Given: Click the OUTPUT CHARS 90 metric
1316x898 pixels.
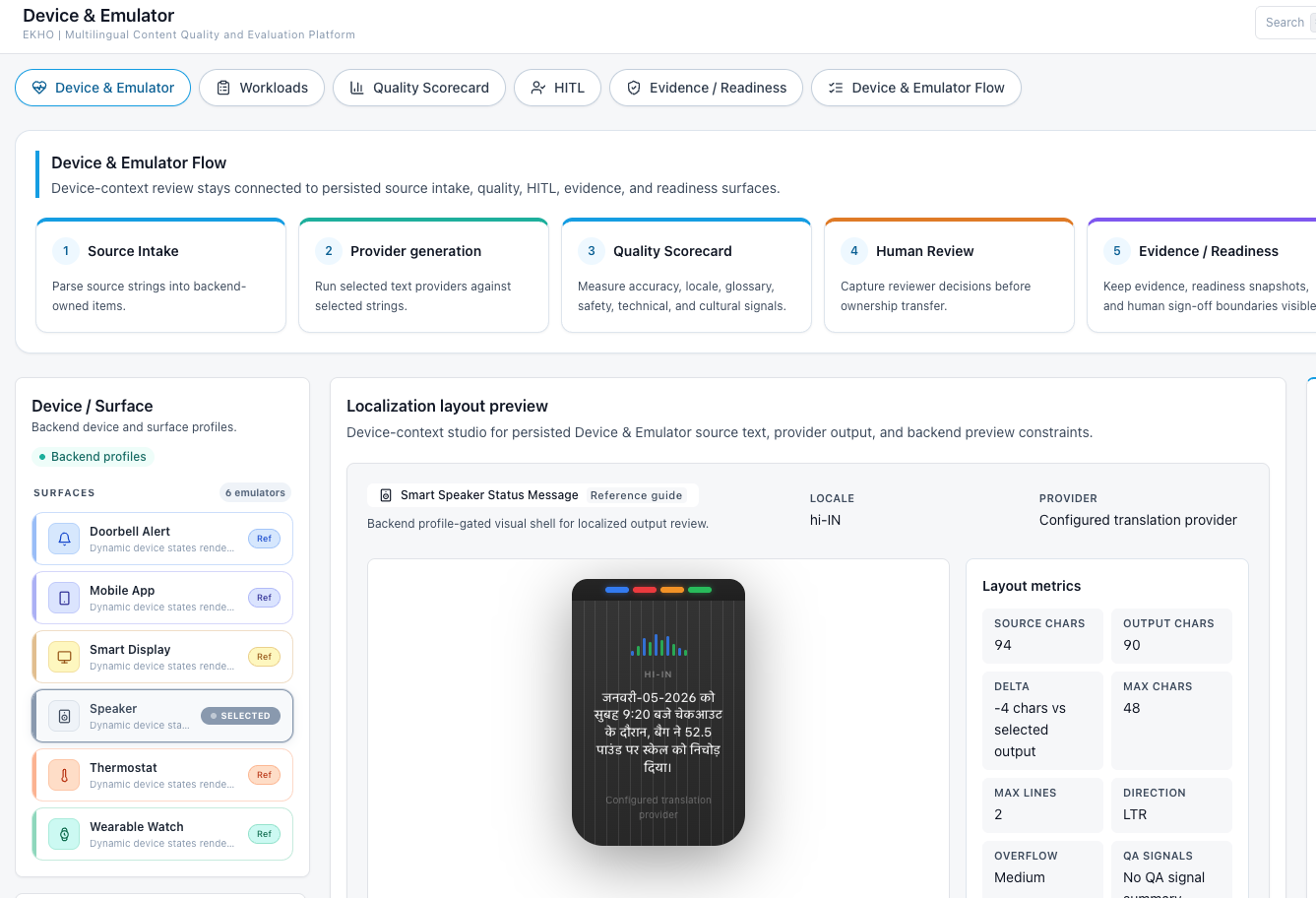Looking at the screenshot, I should coord(1171,635).
